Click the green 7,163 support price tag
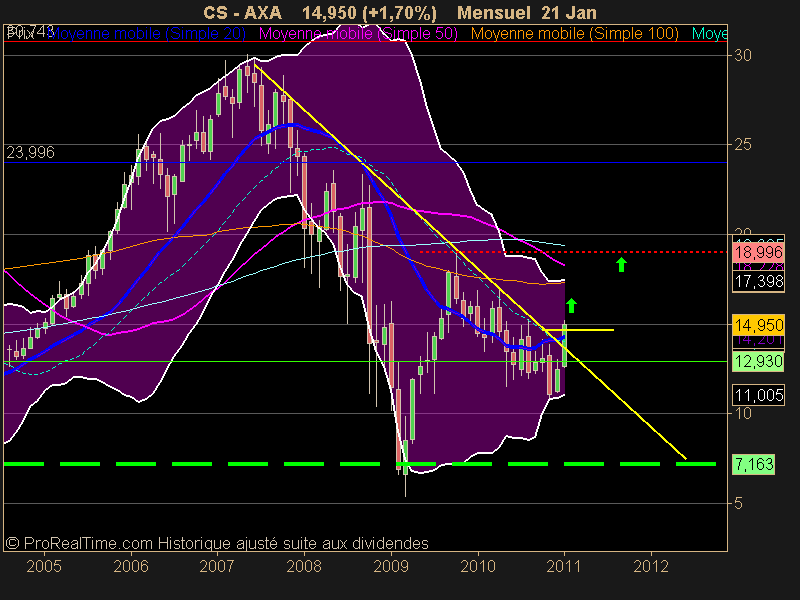The width and height of the screenshot is (800, 600). pos(754,464)
